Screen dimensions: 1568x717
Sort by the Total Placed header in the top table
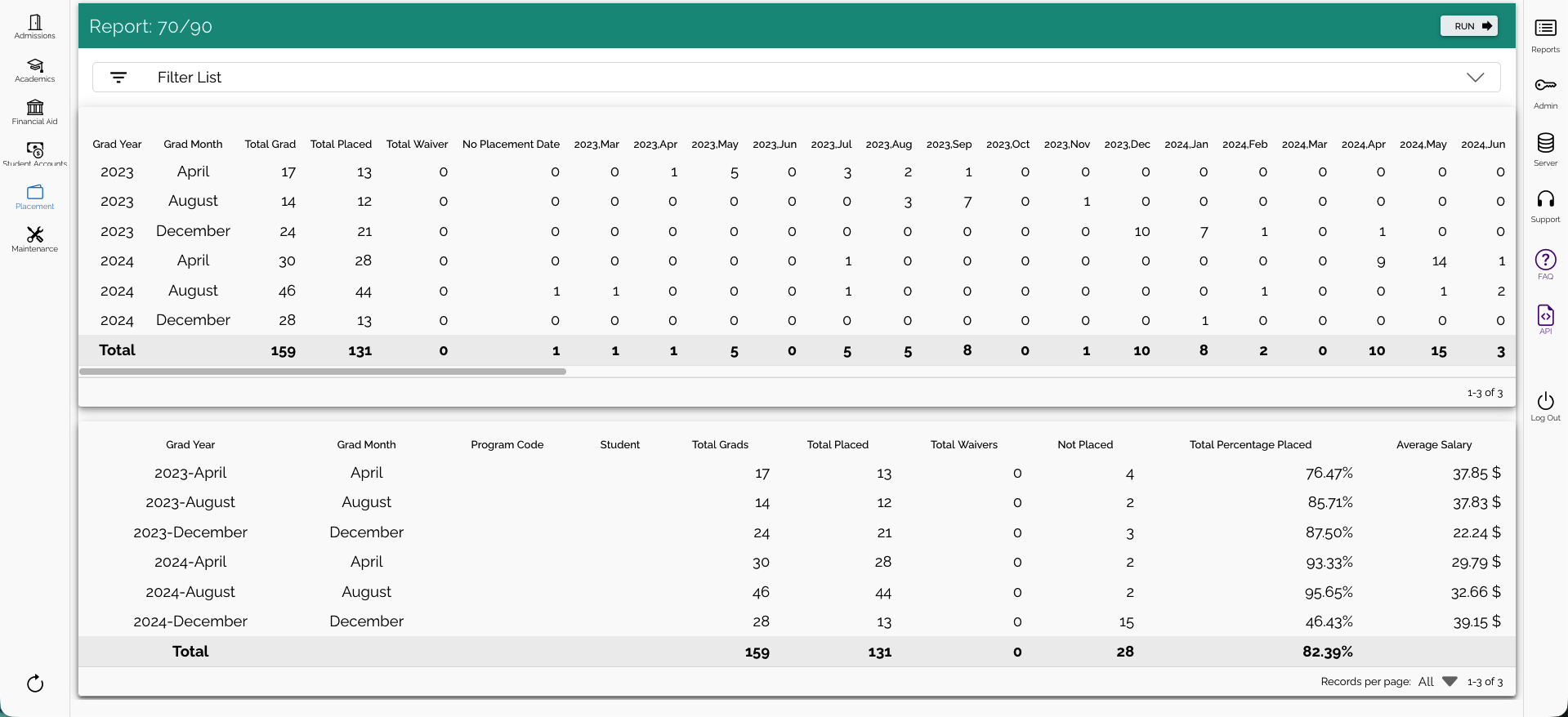pyautogui.click(x=341, y=144)
